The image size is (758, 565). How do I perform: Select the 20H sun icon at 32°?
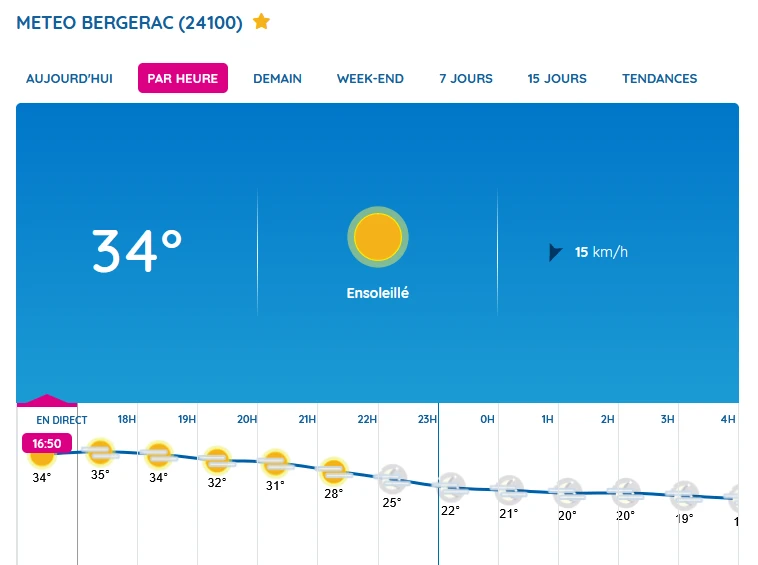pos(217,460)
